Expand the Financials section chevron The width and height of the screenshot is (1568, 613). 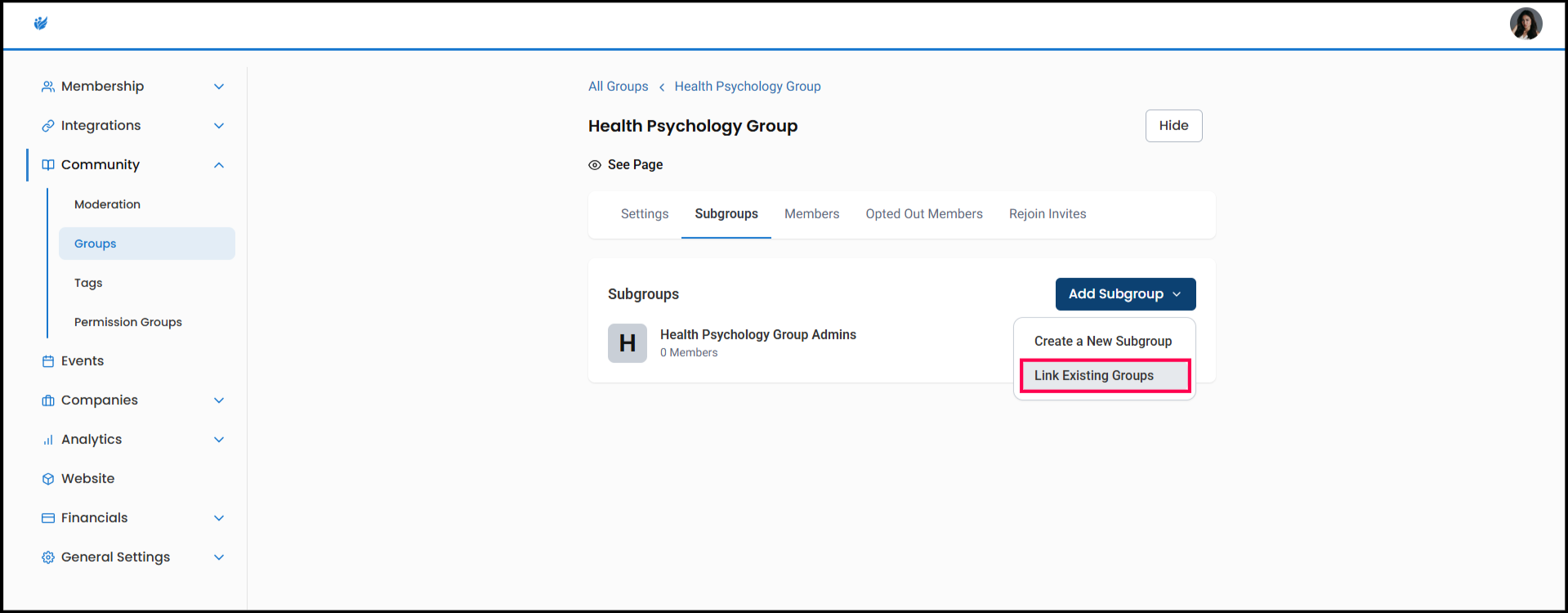click(219, 518)
